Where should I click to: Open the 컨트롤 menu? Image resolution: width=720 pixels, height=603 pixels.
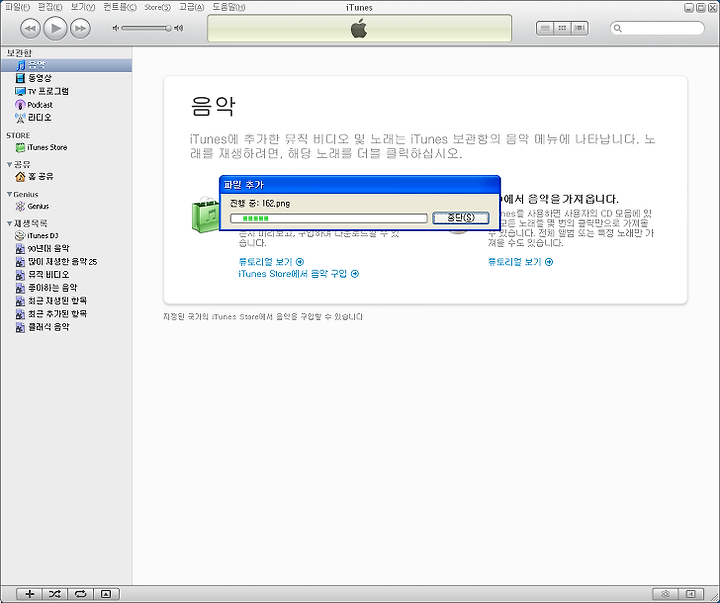pos(119,7)
